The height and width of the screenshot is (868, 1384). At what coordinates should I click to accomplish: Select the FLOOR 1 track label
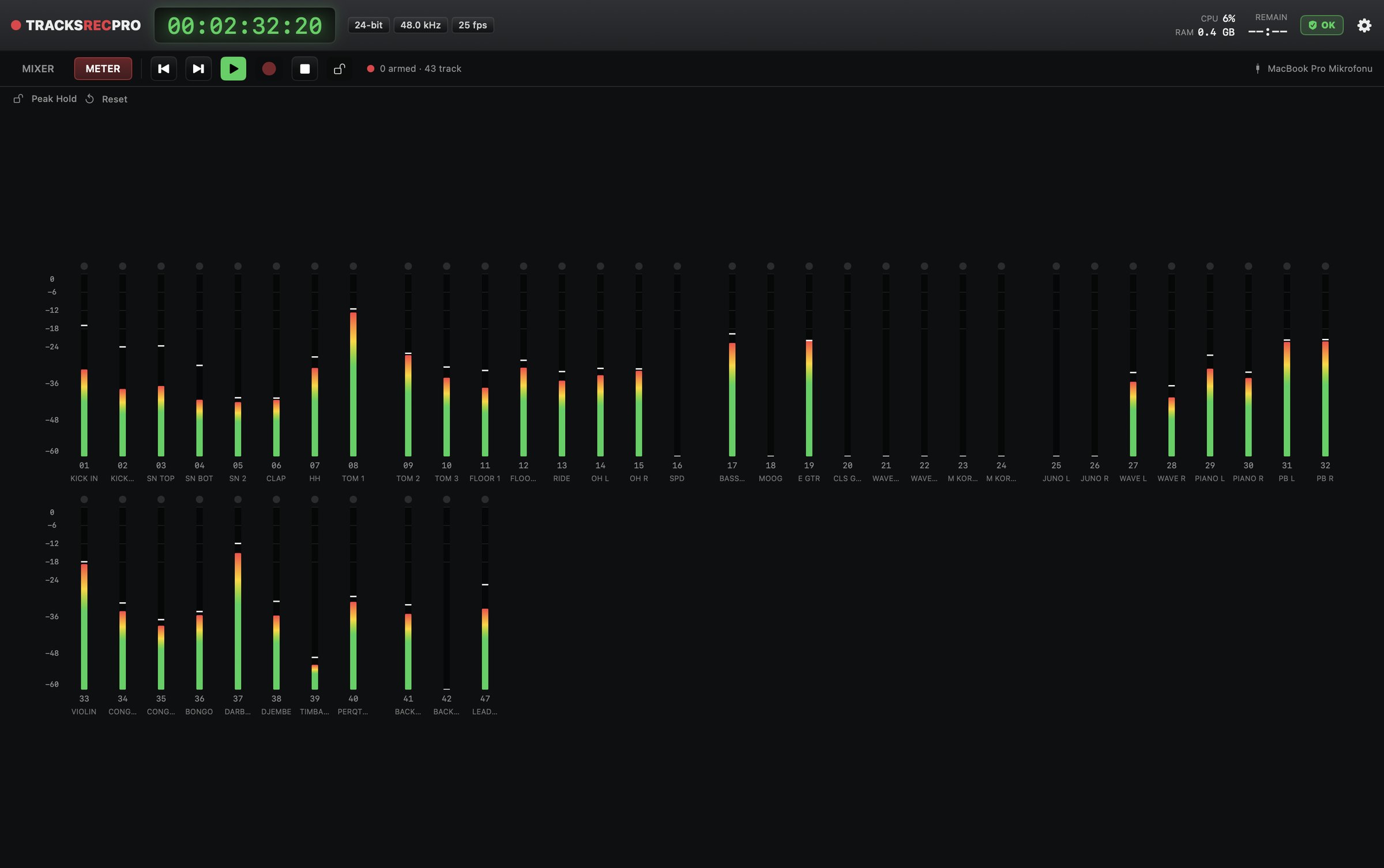[x=485, y=478]
